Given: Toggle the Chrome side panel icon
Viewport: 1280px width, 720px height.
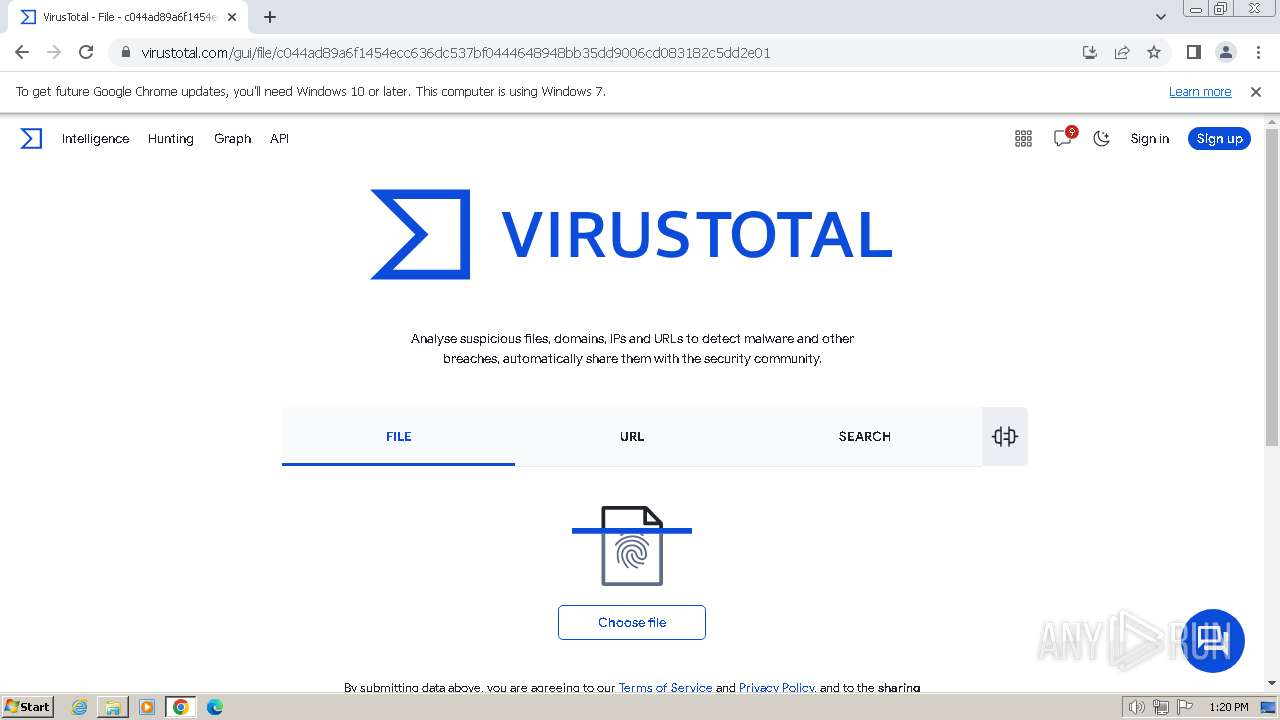Looking at the screenshot, I should 1193,53.
